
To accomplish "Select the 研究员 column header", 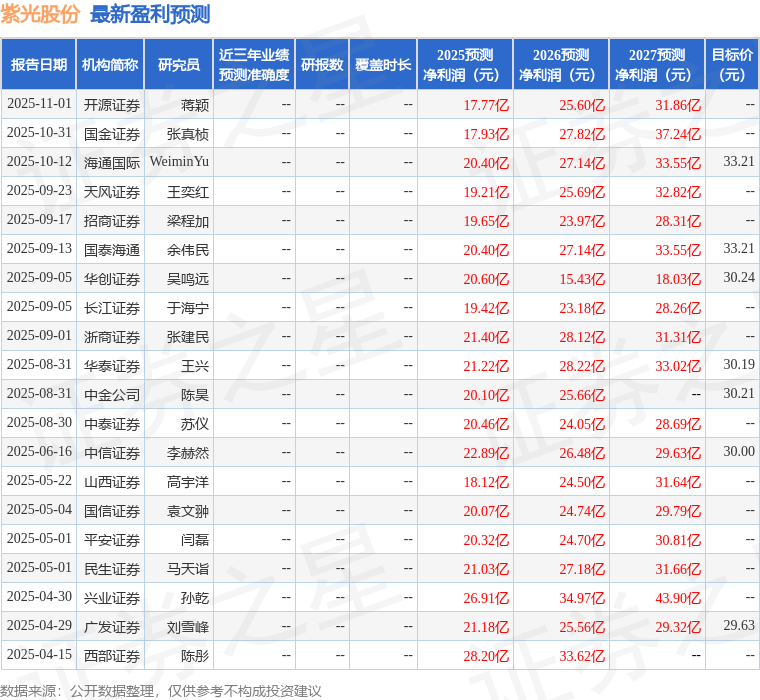I will click(179, 65).
